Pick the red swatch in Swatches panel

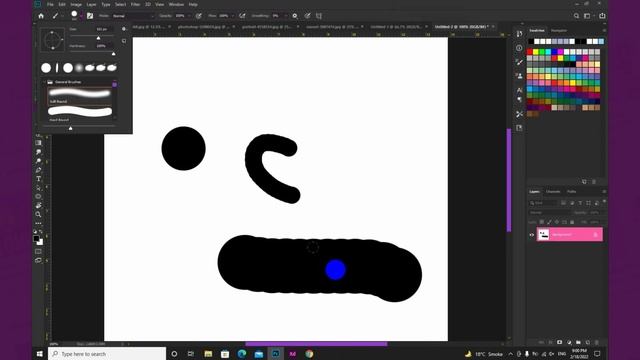click(x=529, y=52)
